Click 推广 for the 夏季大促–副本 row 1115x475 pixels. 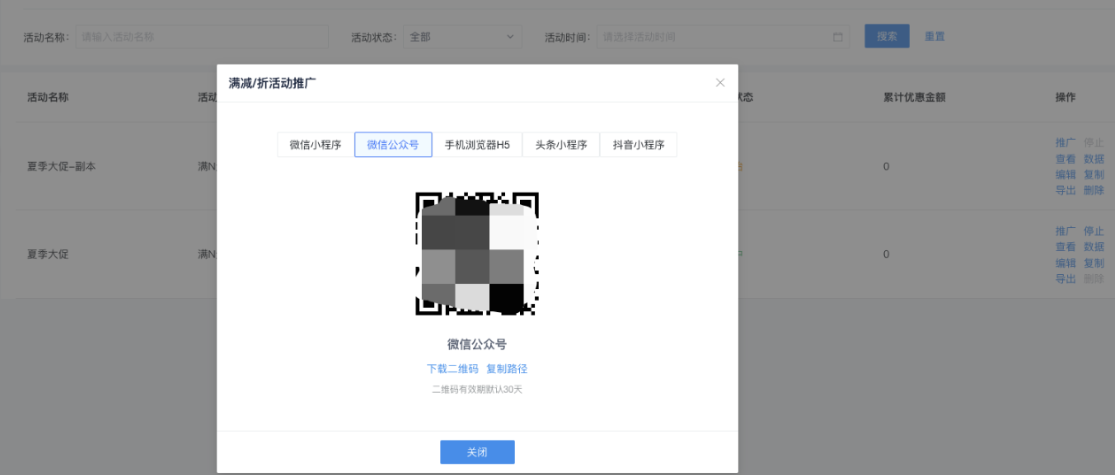[1065, 143]
